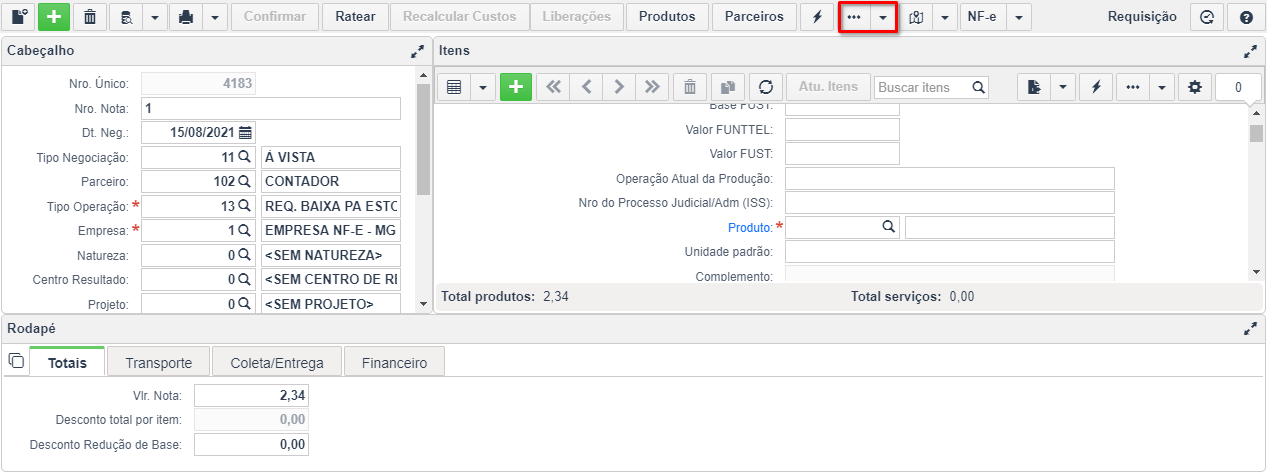The image size is (1267, 474).
Task: Click the NF-e button
Action: 982,17
